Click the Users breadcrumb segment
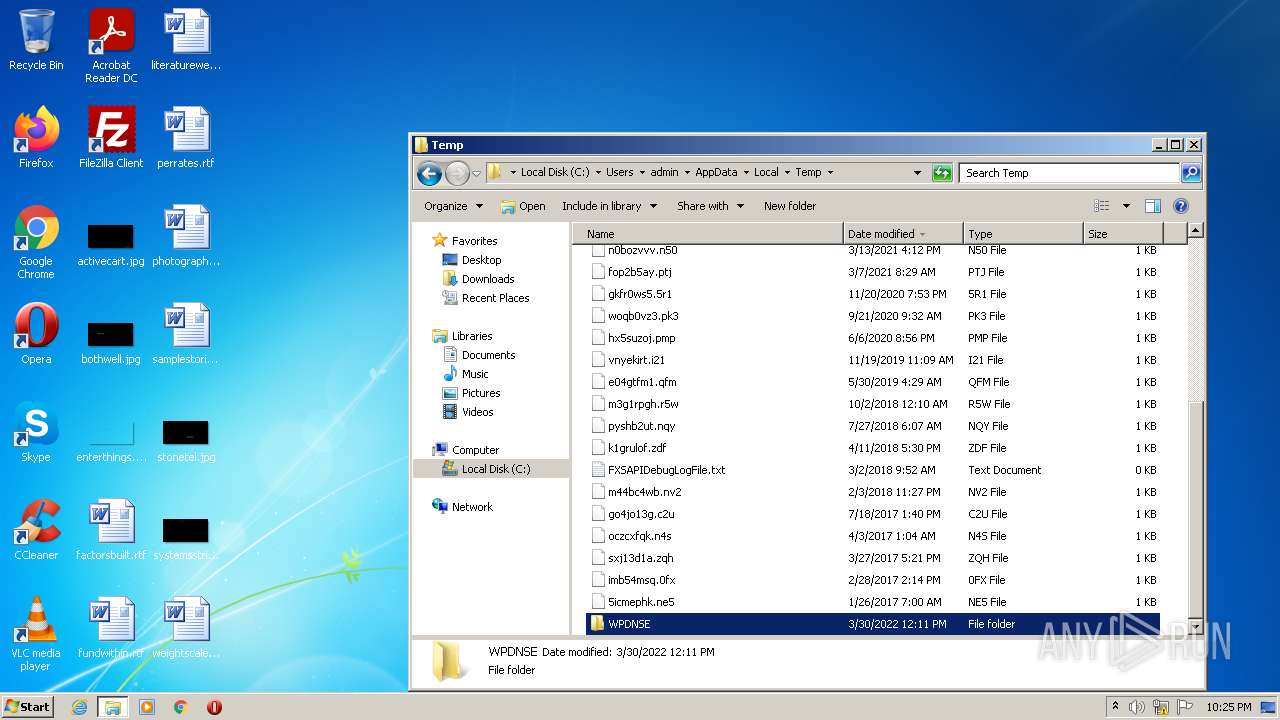The width and height of the screenshot is (1280, 720). pyautogui.click(x=620, y=172)
